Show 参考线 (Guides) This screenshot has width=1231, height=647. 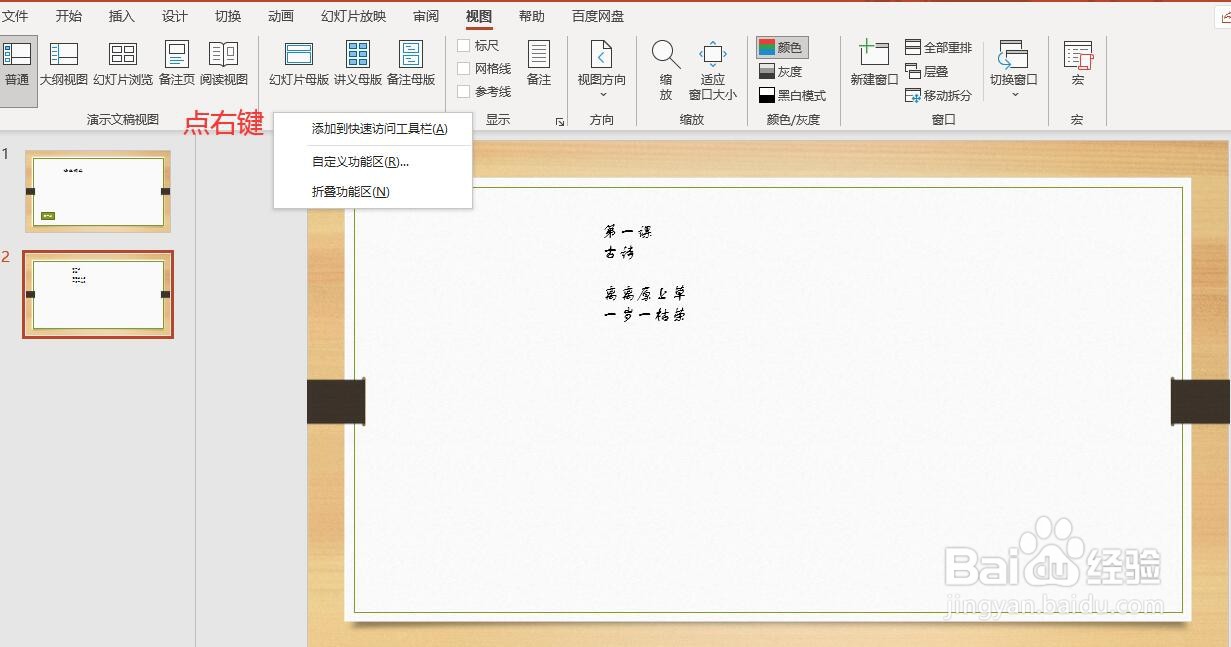(463, 90)
